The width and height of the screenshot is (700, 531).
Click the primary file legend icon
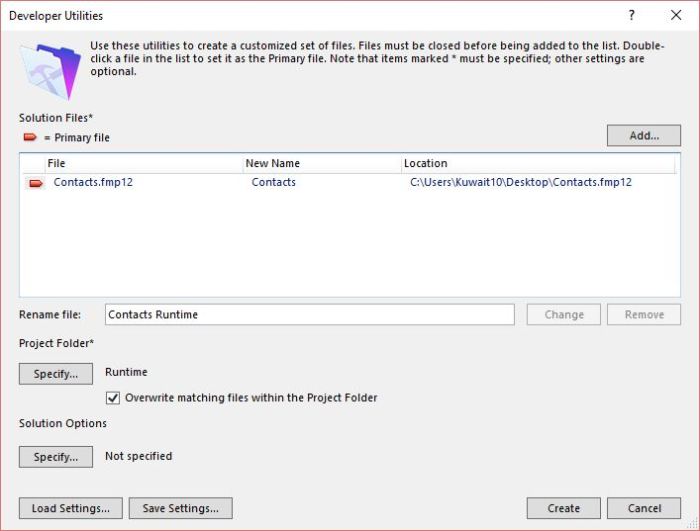(30, 137)
